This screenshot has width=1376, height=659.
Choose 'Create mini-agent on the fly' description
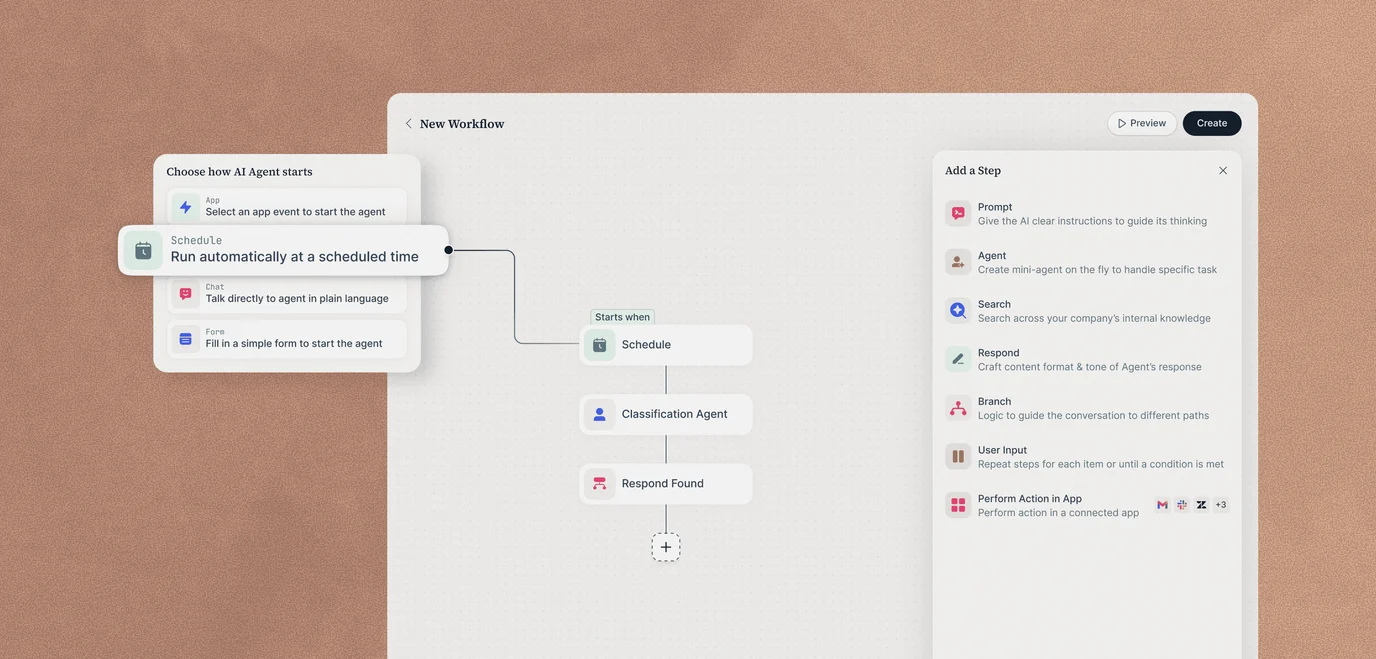1097,270
